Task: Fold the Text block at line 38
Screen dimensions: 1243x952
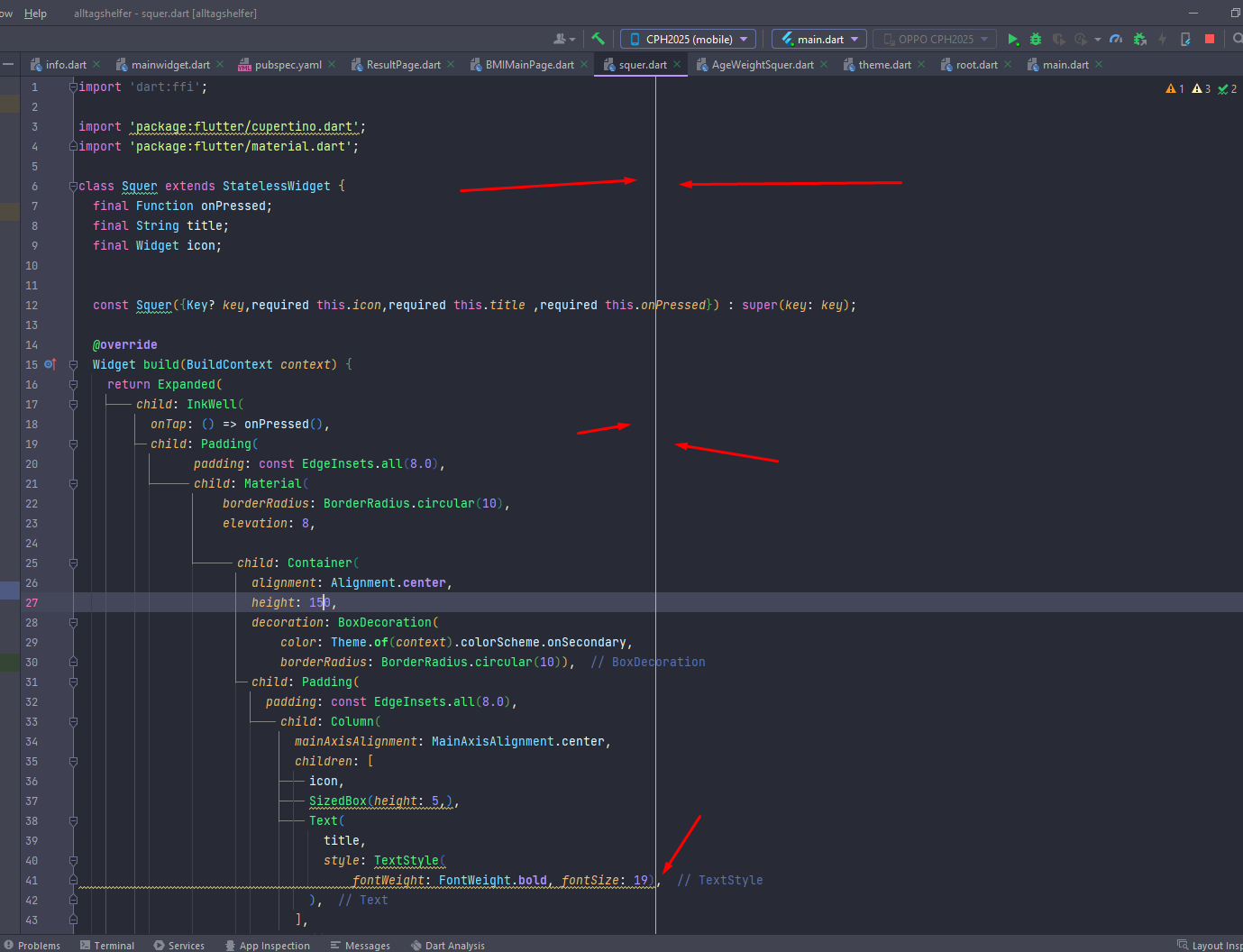Action: [73, 820]
